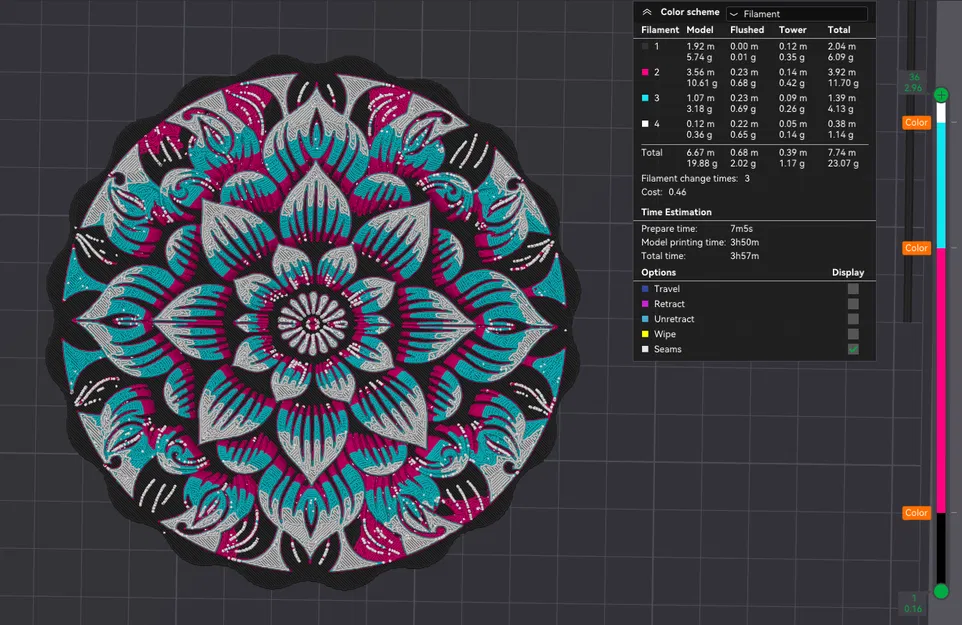
Task: Click the cyan Unretract legend icon
Action: [x=643, y=318]
